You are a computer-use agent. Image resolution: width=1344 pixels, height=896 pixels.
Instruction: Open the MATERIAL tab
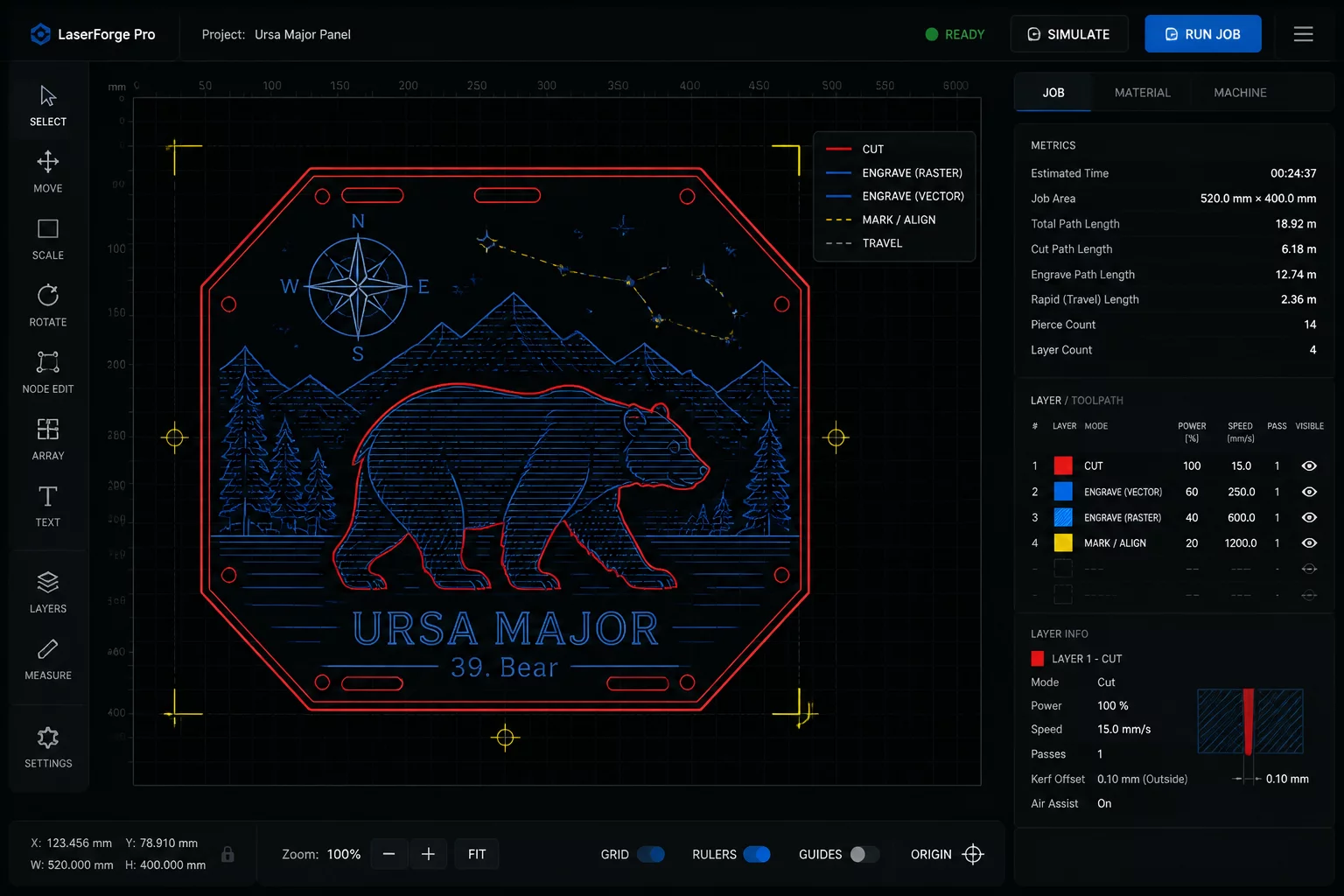(x=1142, y=93)
